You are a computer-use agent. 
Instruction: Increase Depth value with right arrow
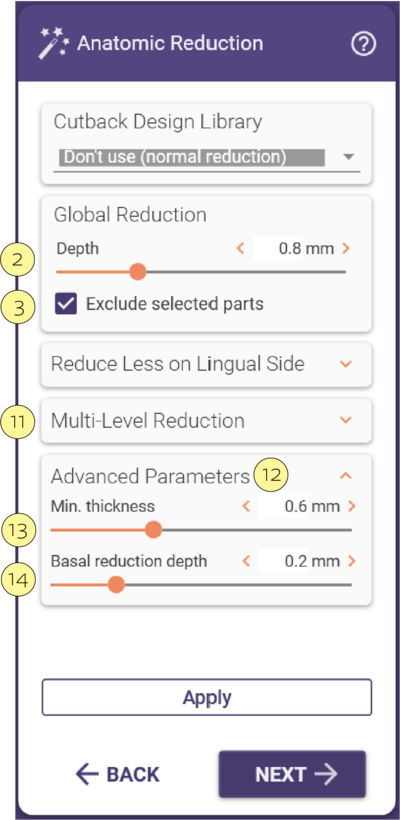coord(346,248)
